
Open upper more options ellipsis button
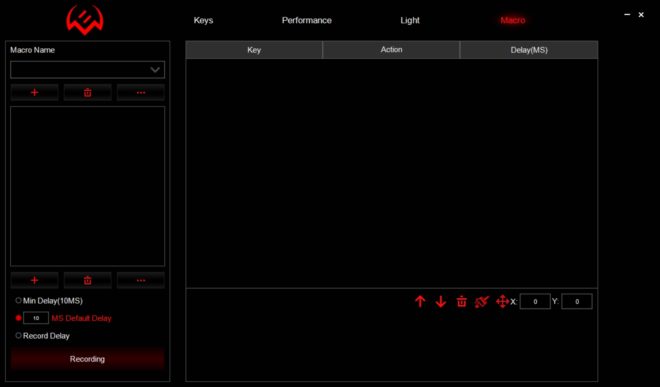[141, 92]
